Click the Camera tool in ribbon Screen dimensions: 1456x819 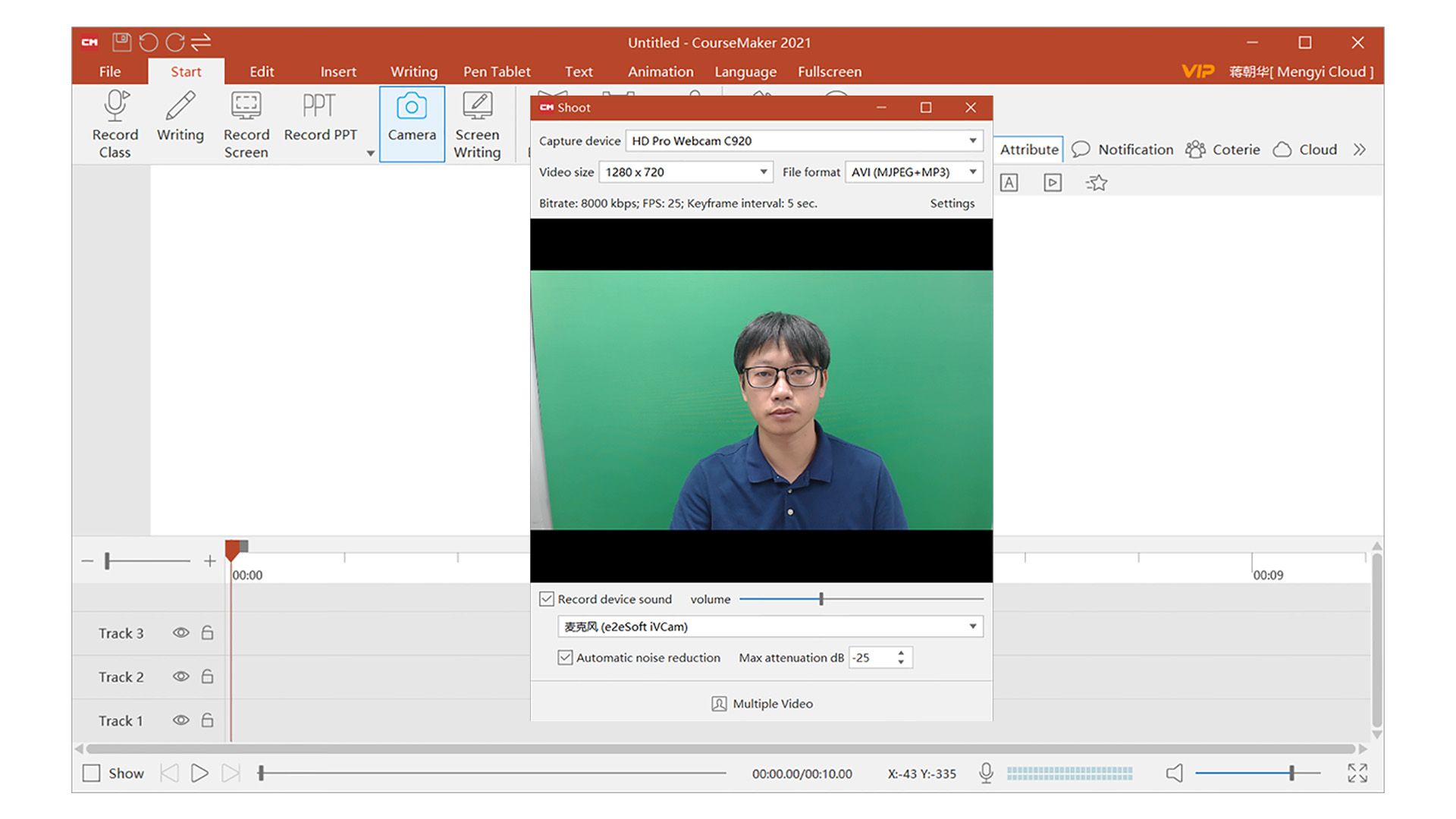coord(412,124)
